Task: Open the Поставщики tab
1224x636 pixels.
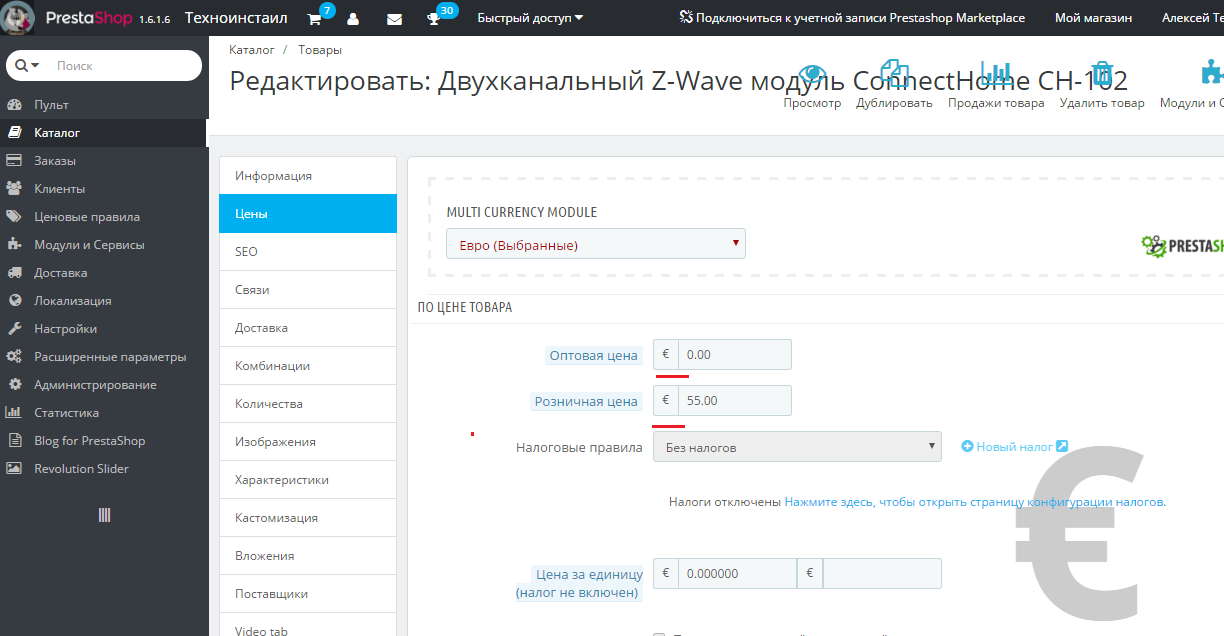Action: click(x=308, y=594)
